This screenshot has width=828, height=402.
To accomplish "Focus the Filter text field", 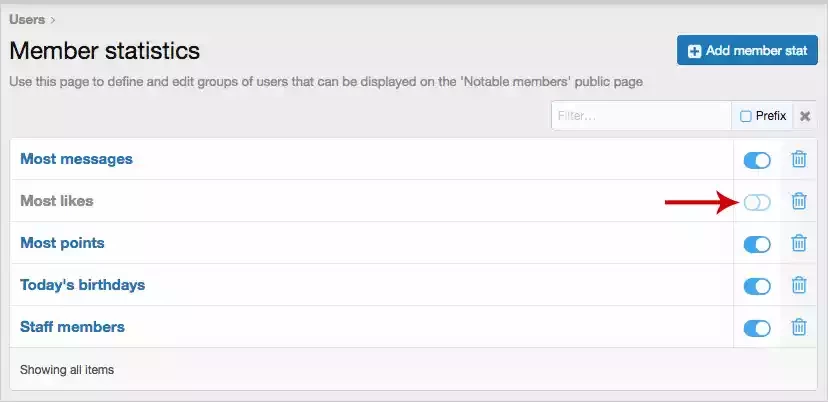I will pyautogui.click(x=642, y=116).
